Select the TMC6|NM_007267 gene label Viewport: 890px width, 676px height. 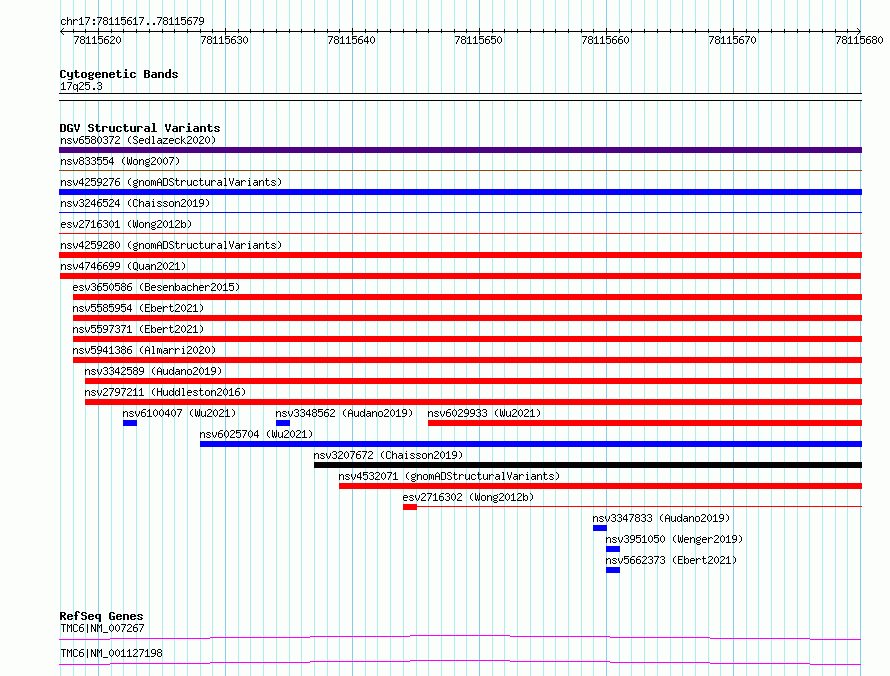pos(102,628)
